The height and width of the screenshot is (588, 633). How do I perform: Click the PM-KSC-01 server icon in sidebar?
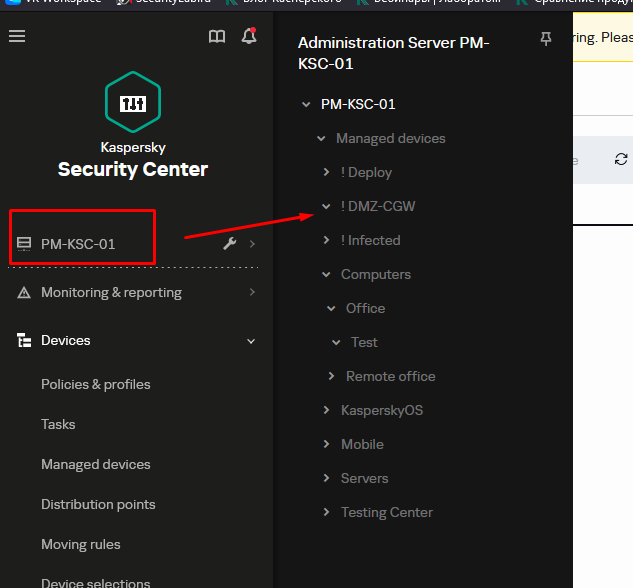[24, 244]
